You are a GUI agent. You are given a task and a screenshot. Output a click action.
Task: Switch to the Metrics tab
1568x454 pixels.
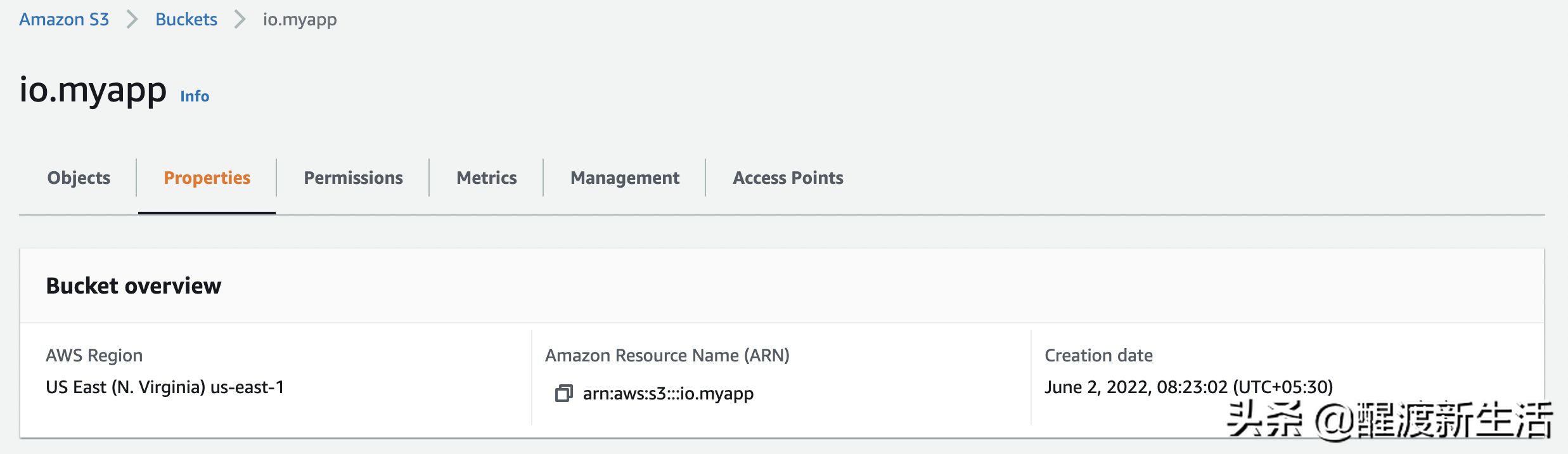(486, 178)
